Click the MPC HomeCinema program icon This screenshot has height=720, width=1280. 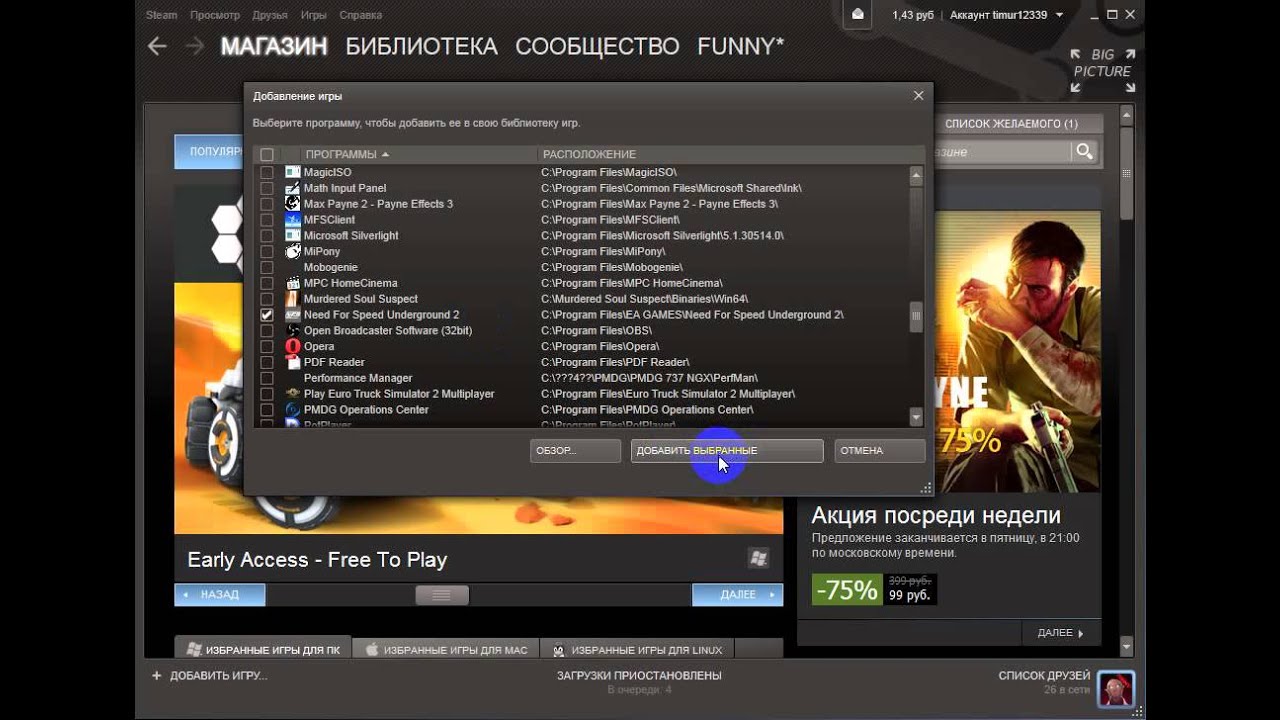(292, 283)
